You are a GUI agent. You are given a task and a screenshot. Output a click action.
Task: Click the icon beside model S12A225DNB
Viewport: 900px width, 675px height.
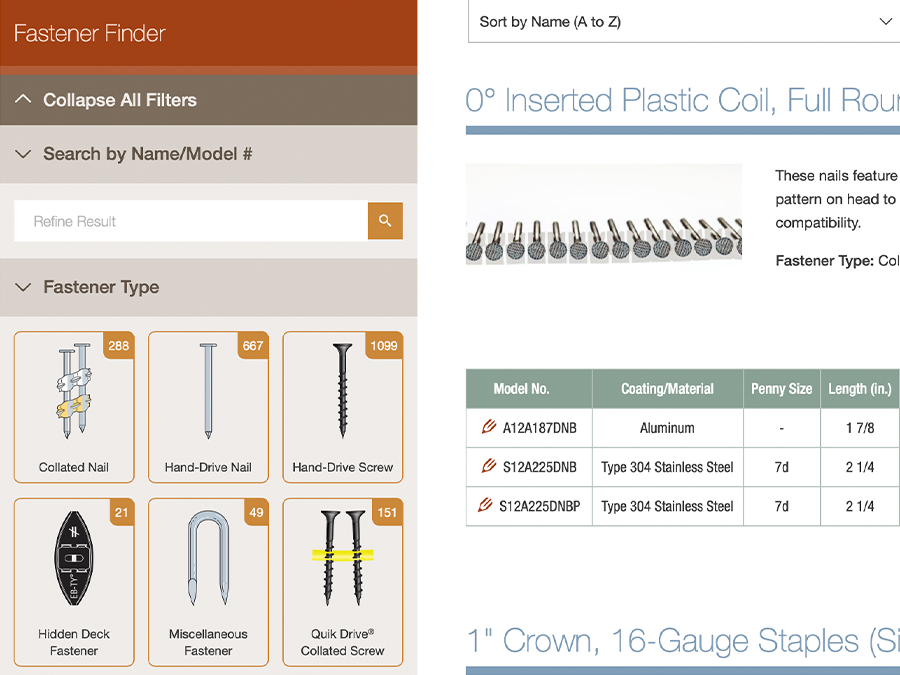[x=489, y=467]
